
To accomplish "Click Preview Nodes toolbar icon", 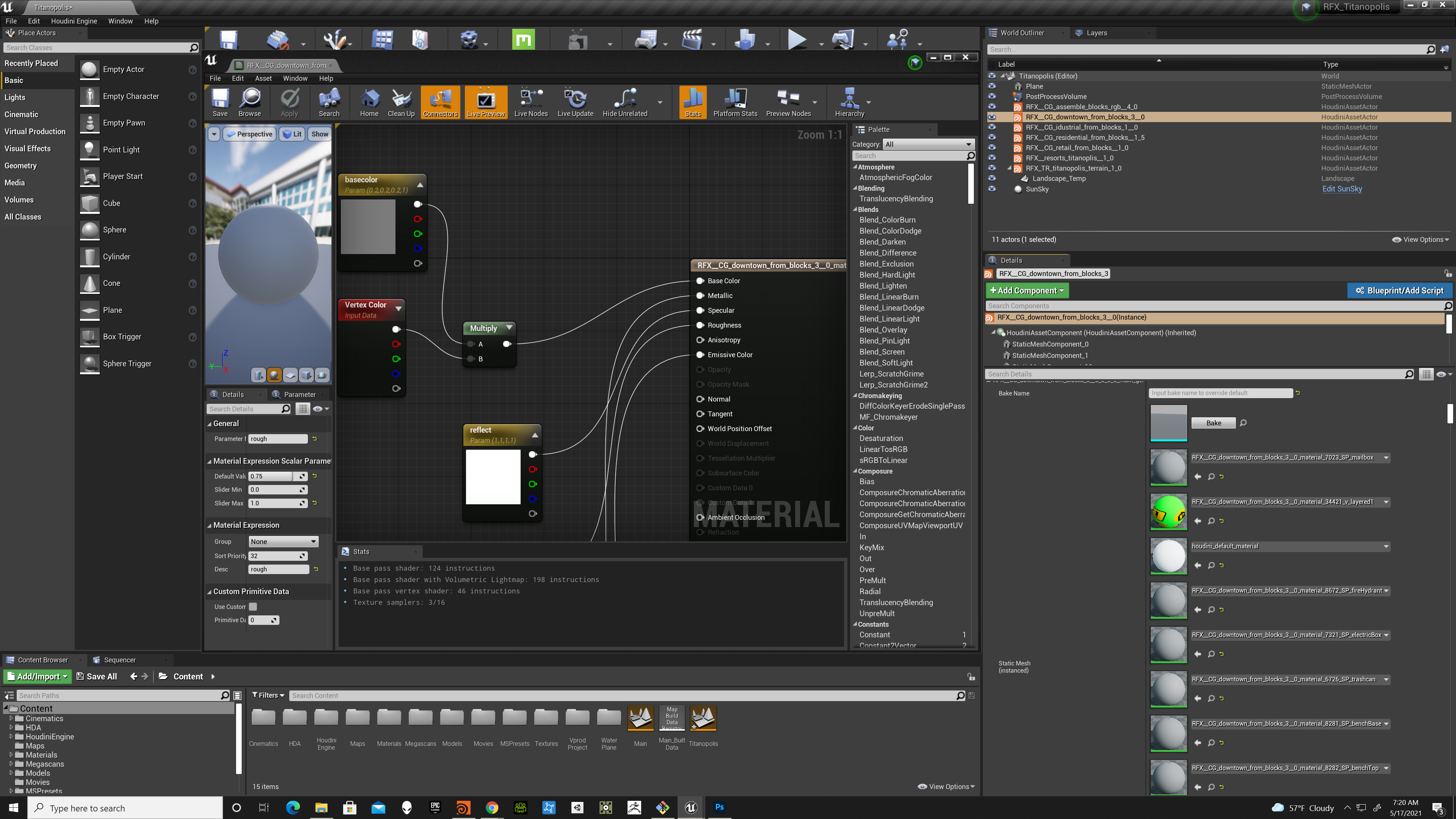I will click(789, 102).
